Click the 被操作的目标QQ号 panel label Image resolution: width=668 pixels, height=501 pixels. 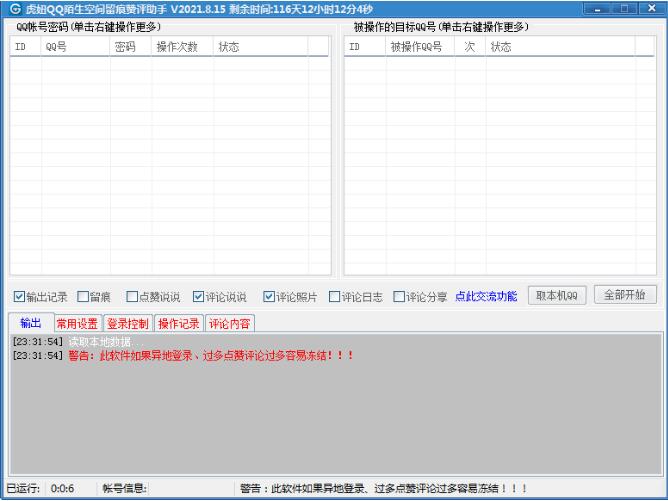[441, 27]
